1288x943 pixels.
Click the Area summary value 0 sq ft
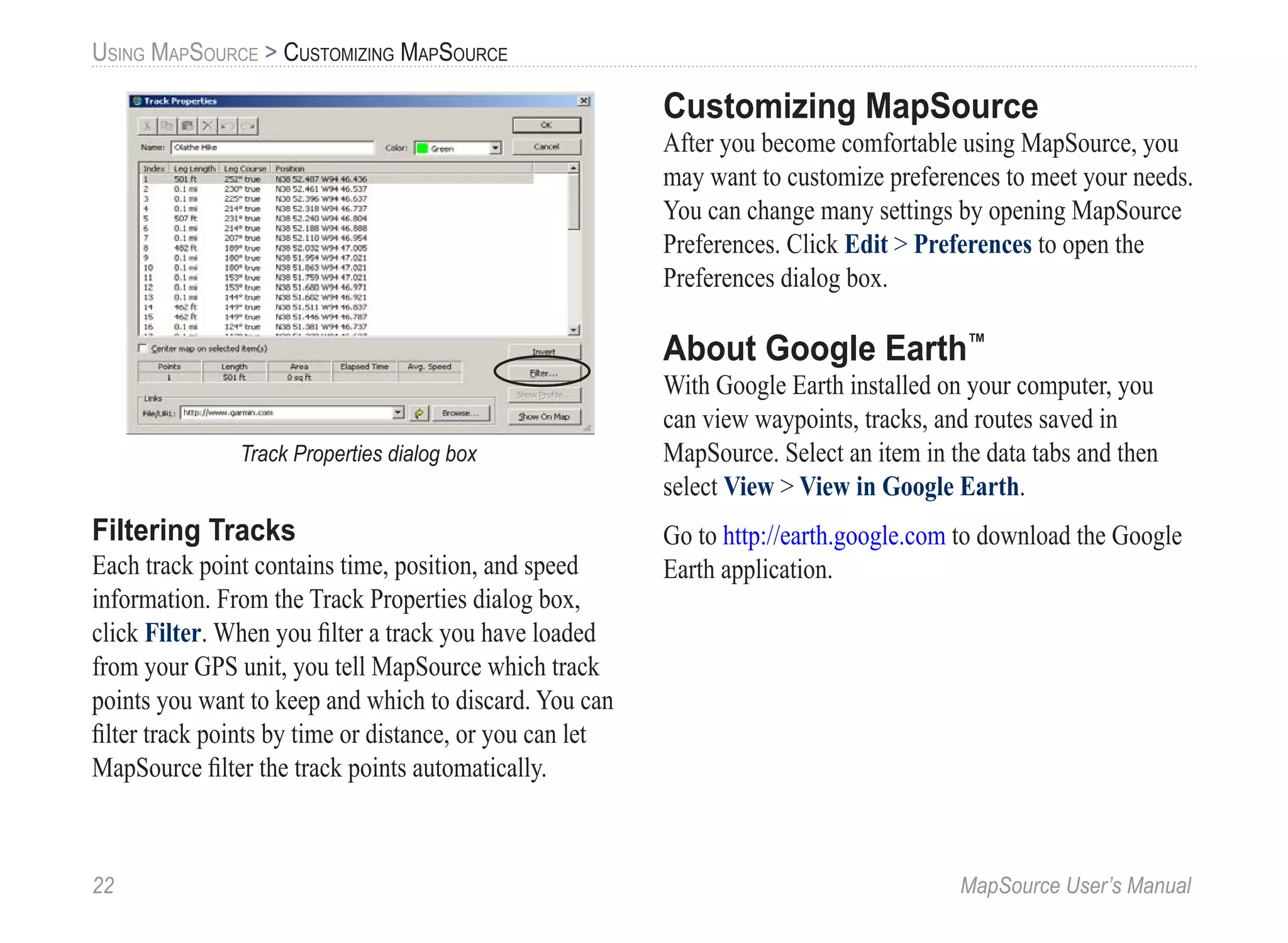click(299, 377)
